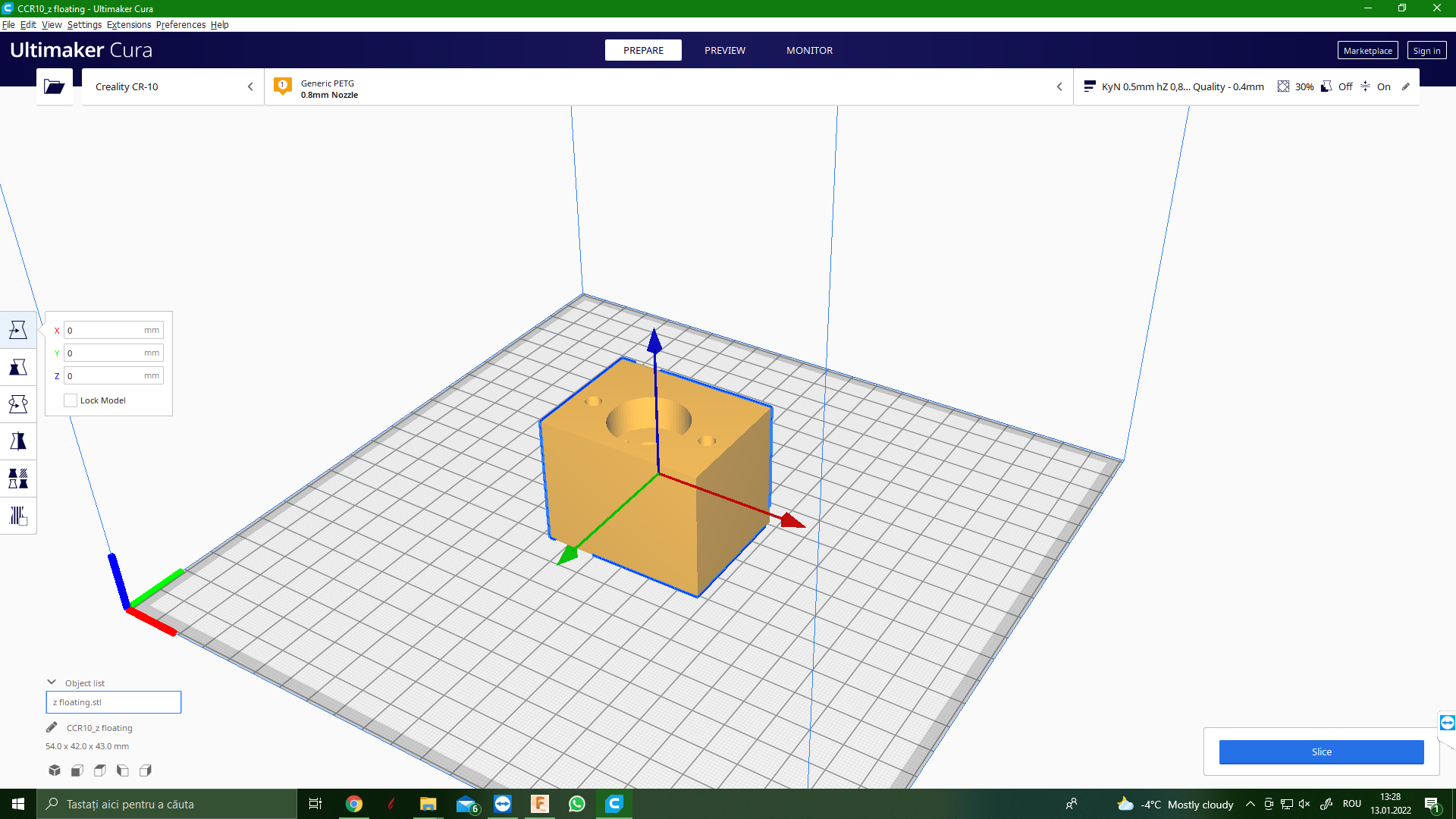
Task: Open the Extensions menu
Action: pyautogui.click(x=128, y=24)
